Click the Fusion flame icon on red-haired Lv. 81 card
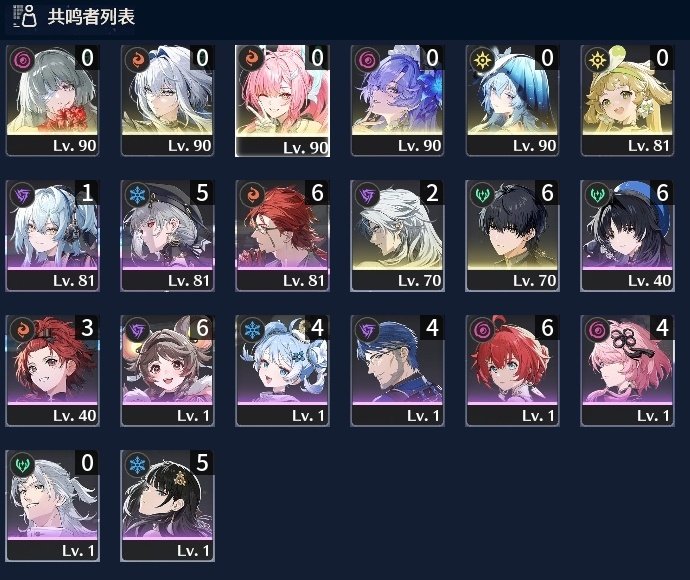The height and width of the screenshot is (580, 690). 253,194
